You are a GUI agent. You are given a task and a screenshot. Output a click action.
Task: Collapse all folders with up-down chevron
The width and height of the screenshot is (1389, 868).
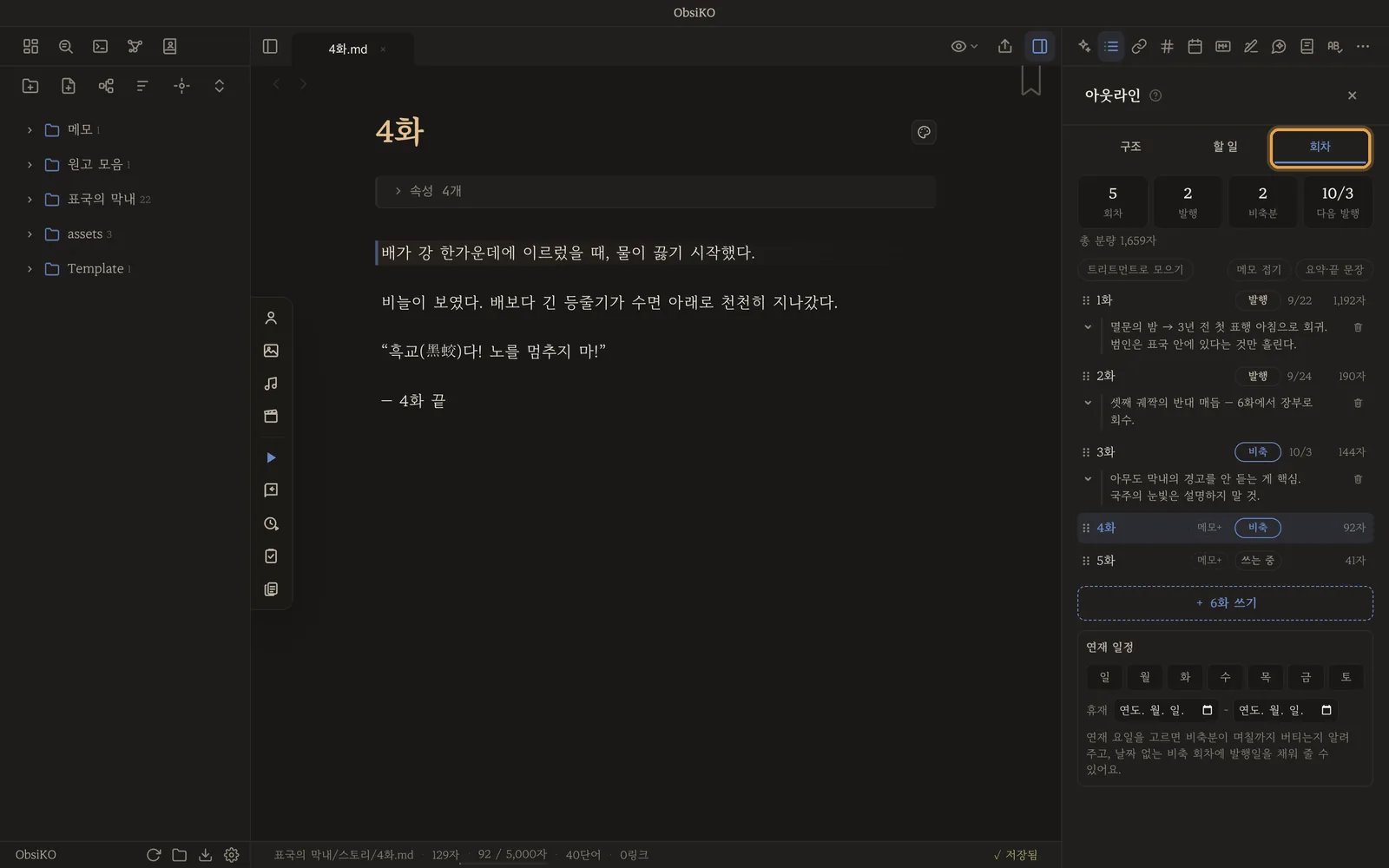coord(219,85)
